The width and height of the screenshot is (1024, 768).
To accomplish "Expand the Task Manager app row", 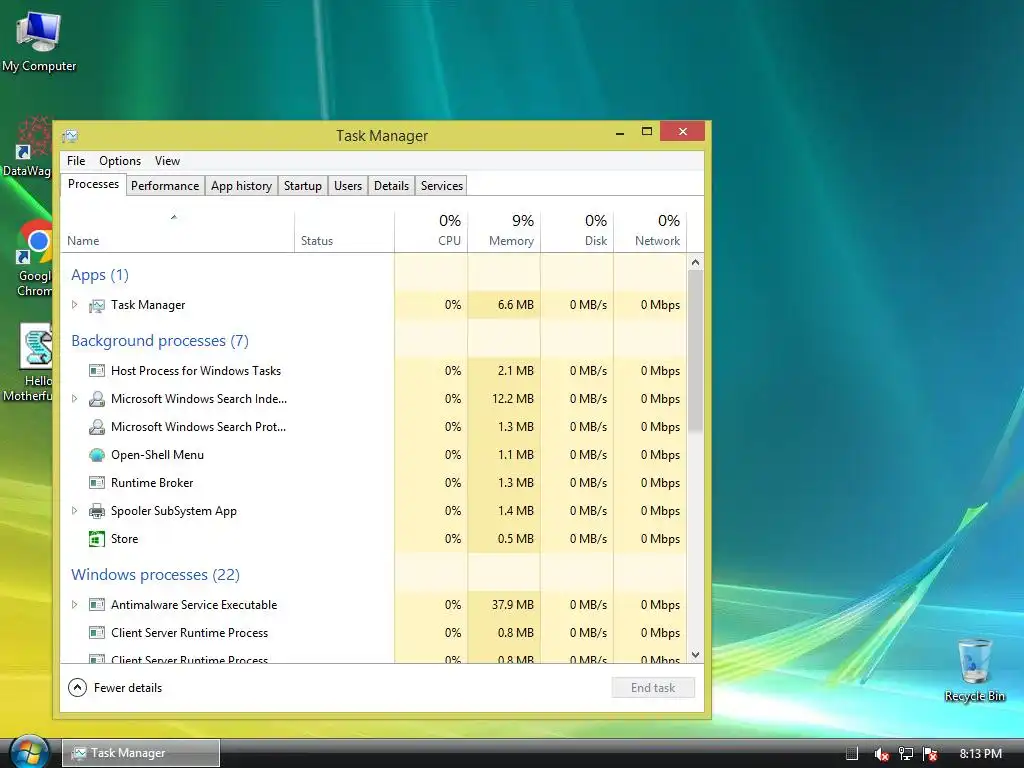I will (74, 305).
